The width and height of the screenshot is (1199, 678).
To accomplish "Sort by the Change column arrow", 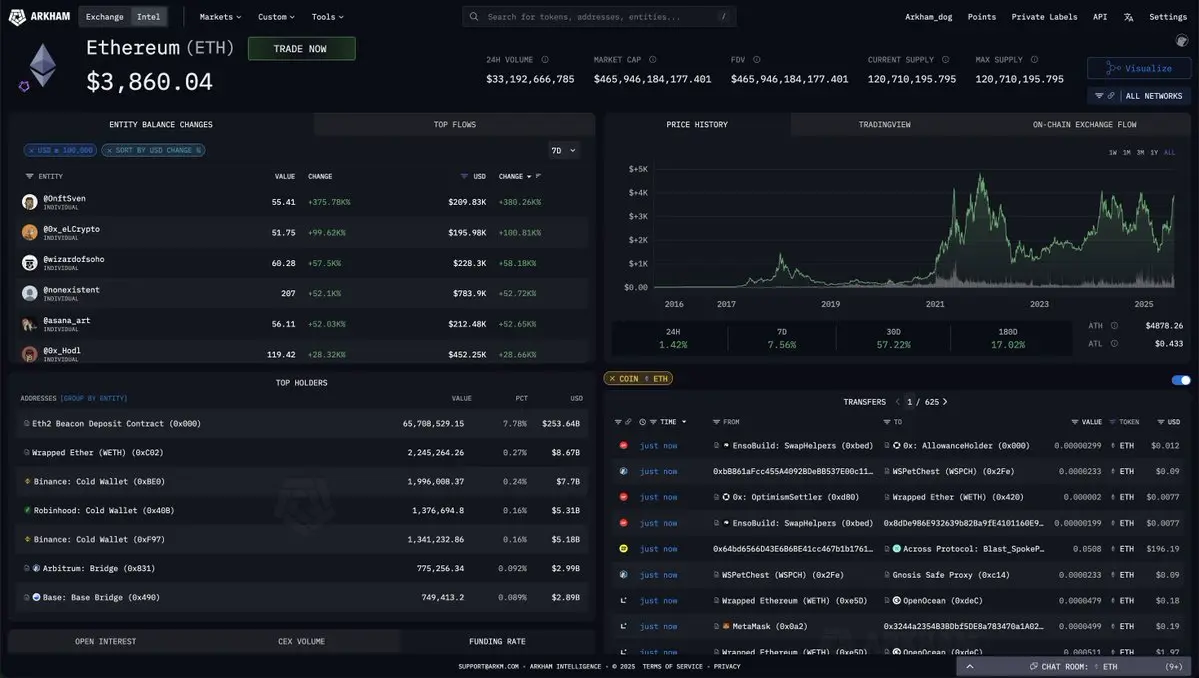I will pyautogui.click(x=529, y=177).
